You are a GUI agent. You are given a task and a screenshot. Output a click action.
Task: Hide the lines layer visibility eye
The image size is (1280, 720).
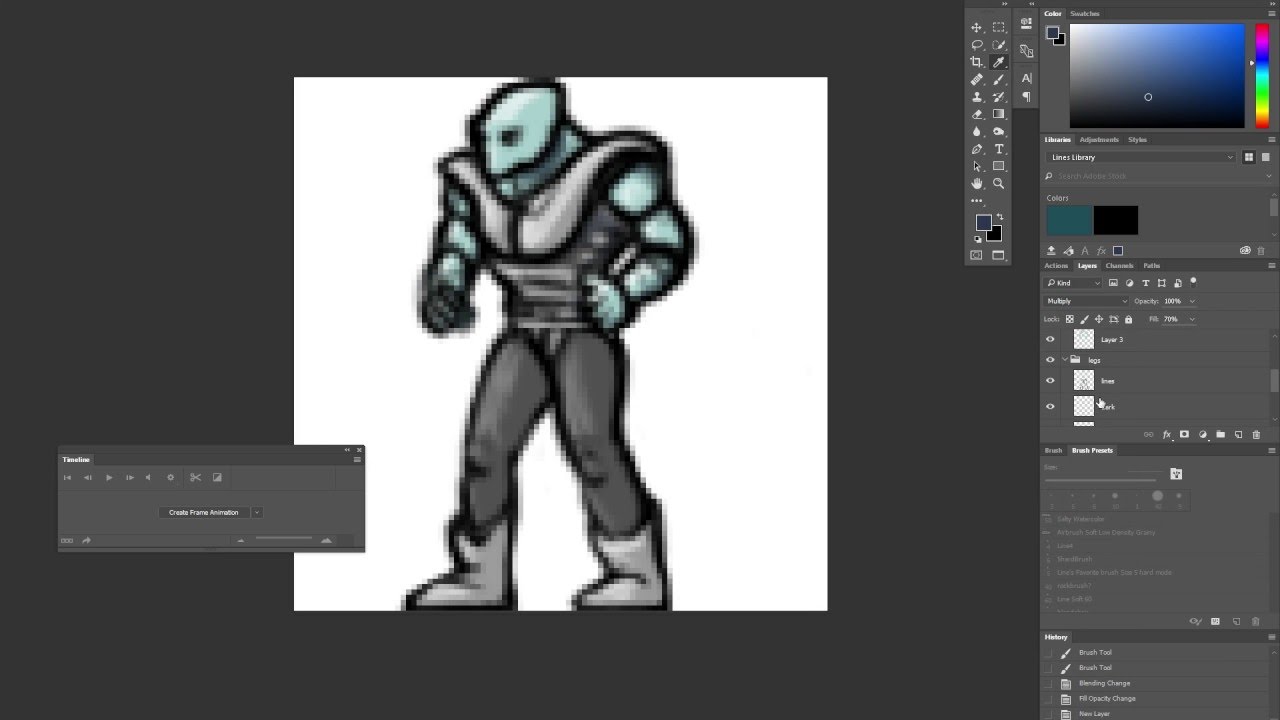click(1050, 381)
